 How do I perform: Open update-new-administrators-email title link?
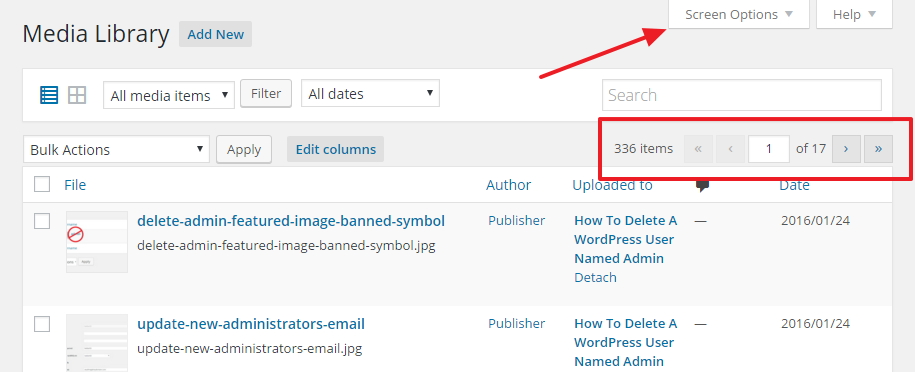click(251, 324)
